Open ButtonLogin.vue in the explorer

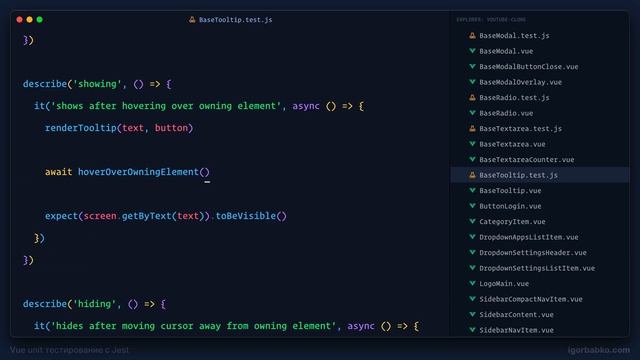pyautogui.click(x=510, y=207)
